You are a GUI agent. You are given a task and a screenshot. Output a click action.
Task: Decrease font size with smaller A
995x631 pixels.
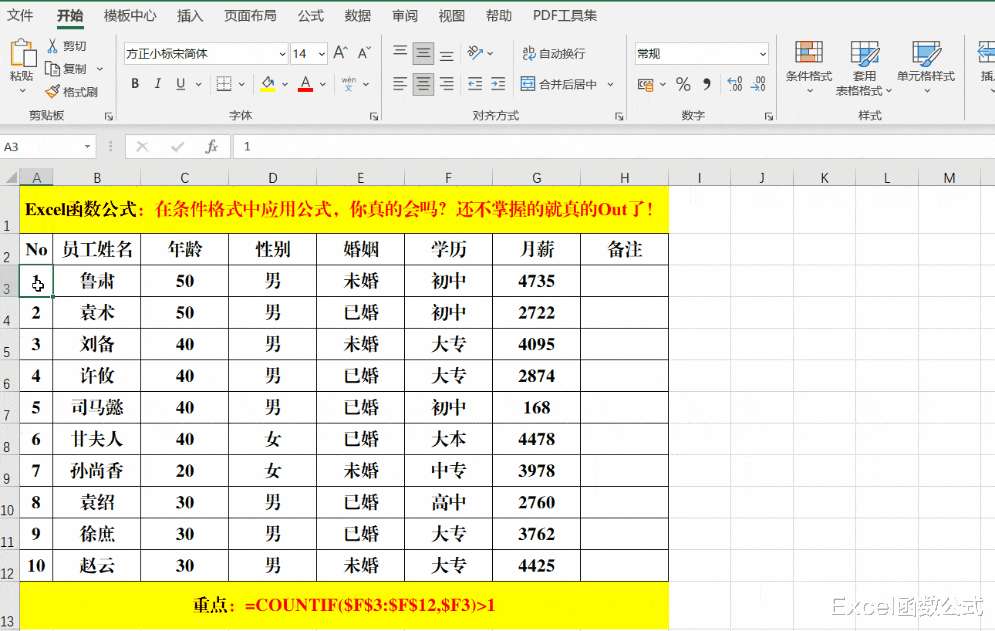[364, 53]
